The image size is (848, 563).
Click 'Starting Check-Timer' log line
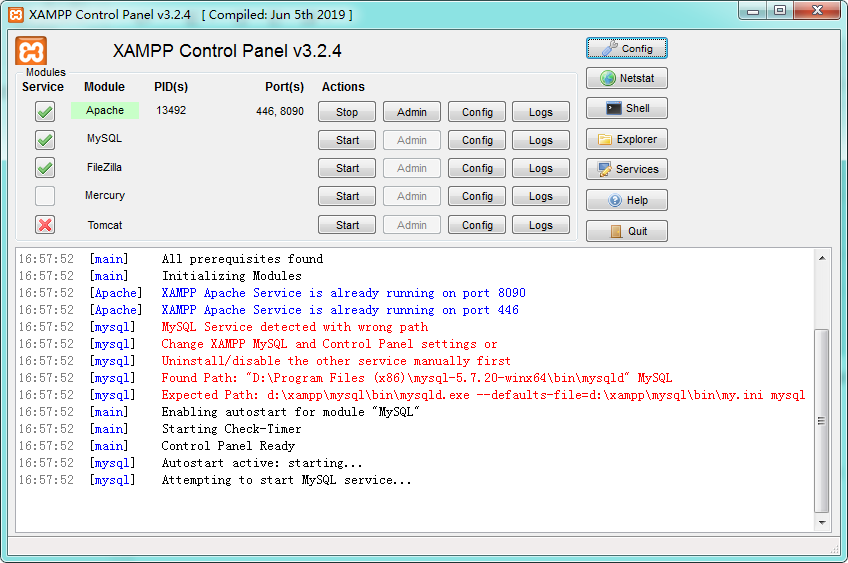coord(231,429)
